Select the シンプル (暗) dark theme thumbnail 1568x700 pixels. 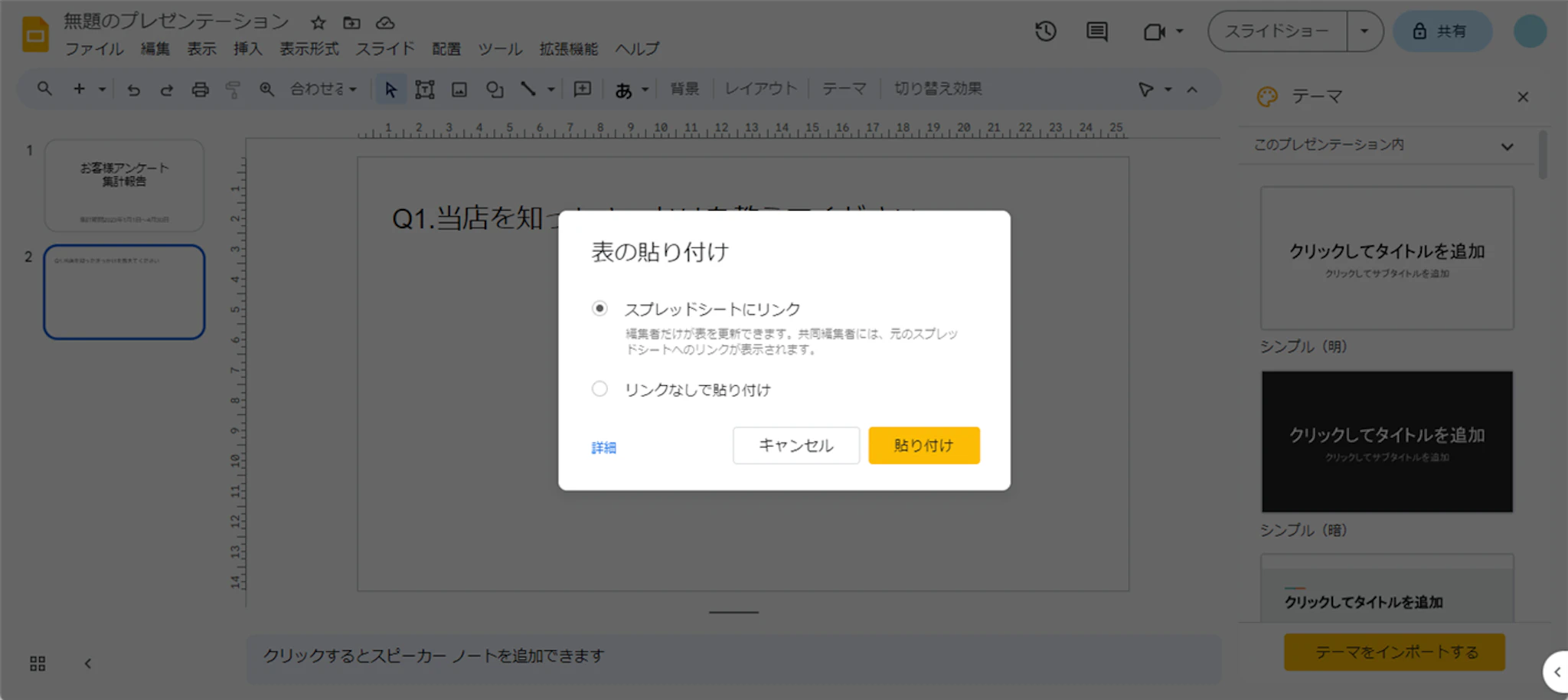click(1387, 442)
